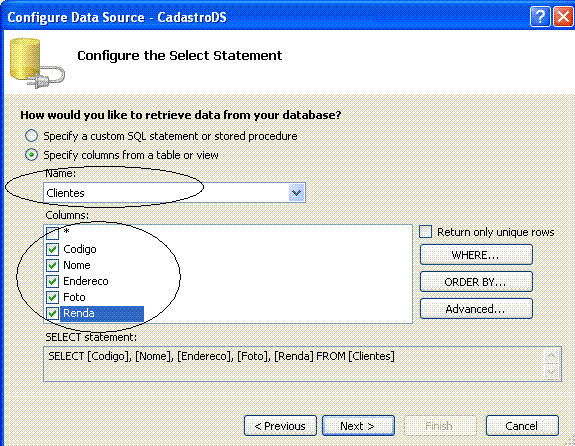Screen dimensions: 575x446
Task: Go to the Next wizard step
Action: 358,425
